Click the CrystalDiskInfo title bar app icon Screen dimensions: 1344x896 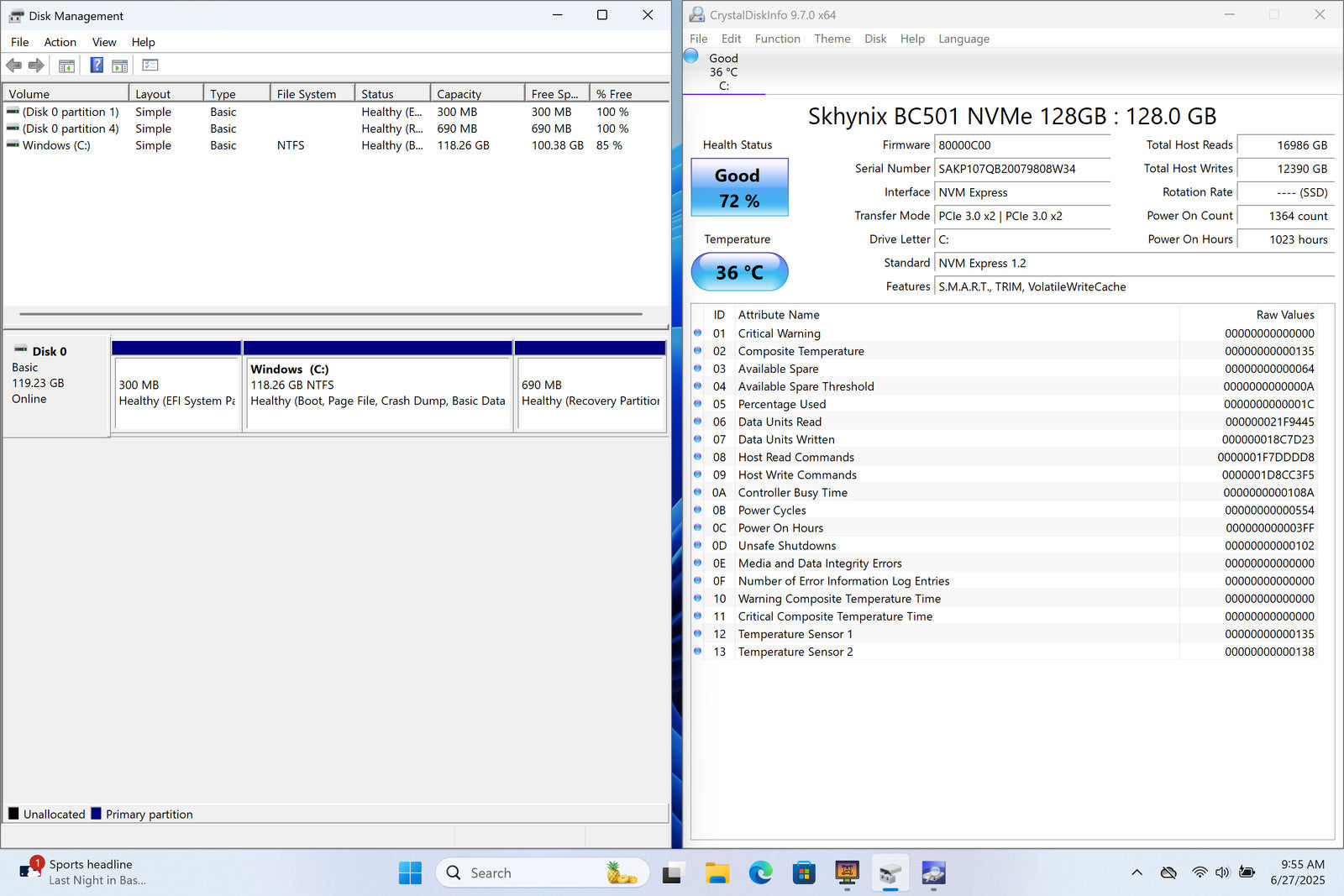pyautogui.click(x=697, y=14)
